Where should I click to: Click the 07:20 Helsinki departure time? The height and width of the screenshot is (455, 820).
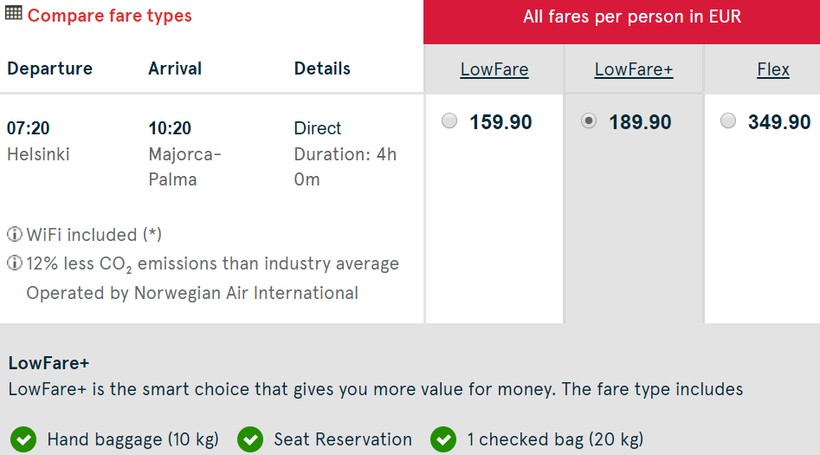29,128
